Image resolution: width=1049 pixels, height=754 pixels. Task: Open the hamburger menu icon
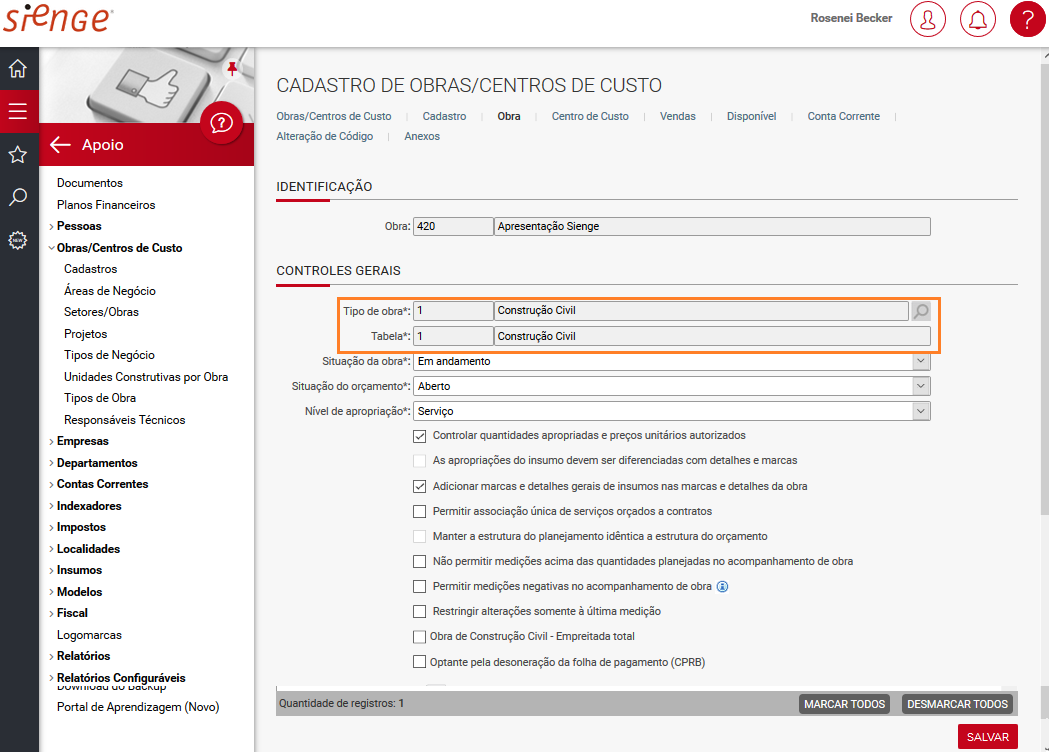(x=18, y=111)
